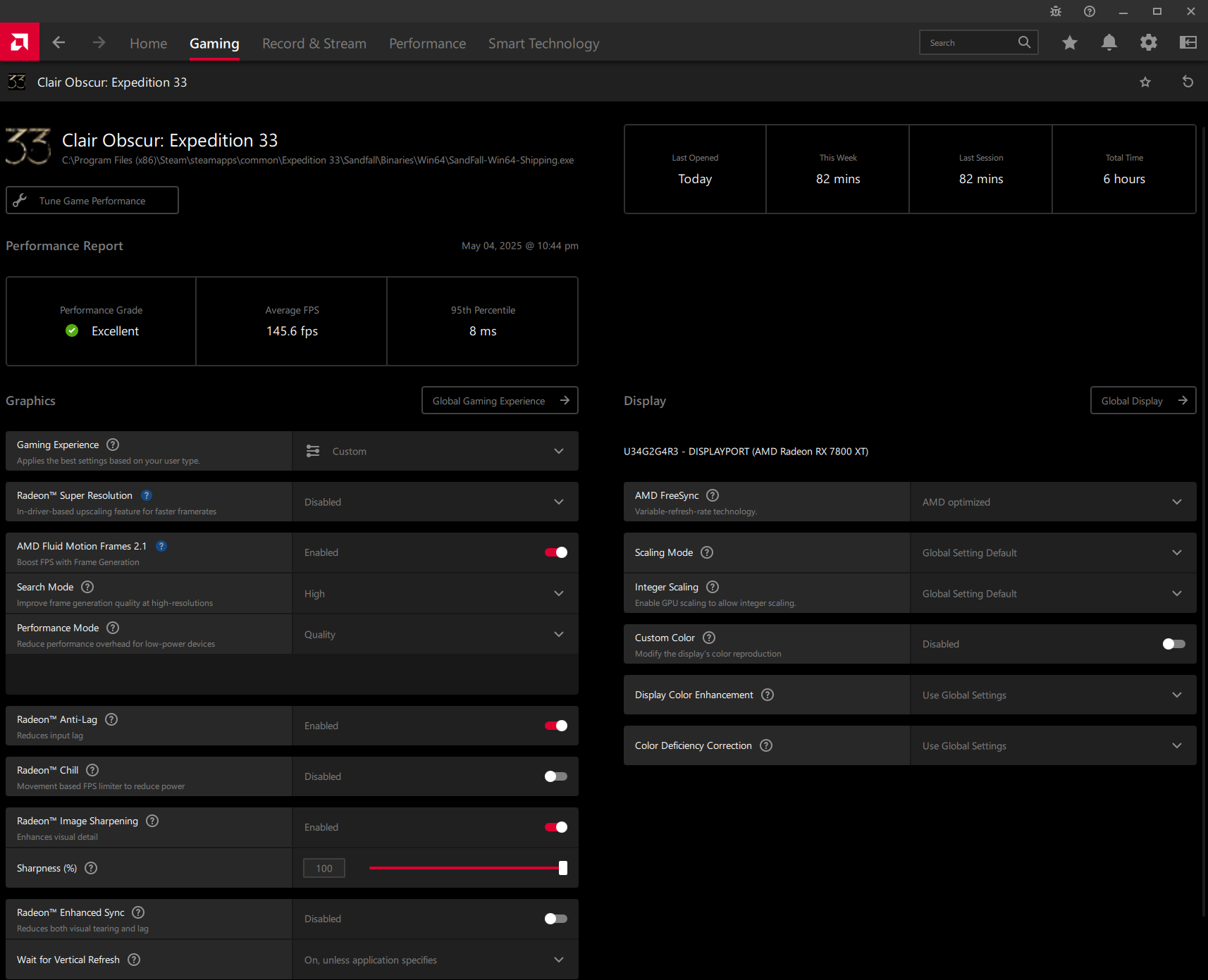Open AMD FreeSync dropdown
The image size is (1208, 980).
tap(1054, 502)
